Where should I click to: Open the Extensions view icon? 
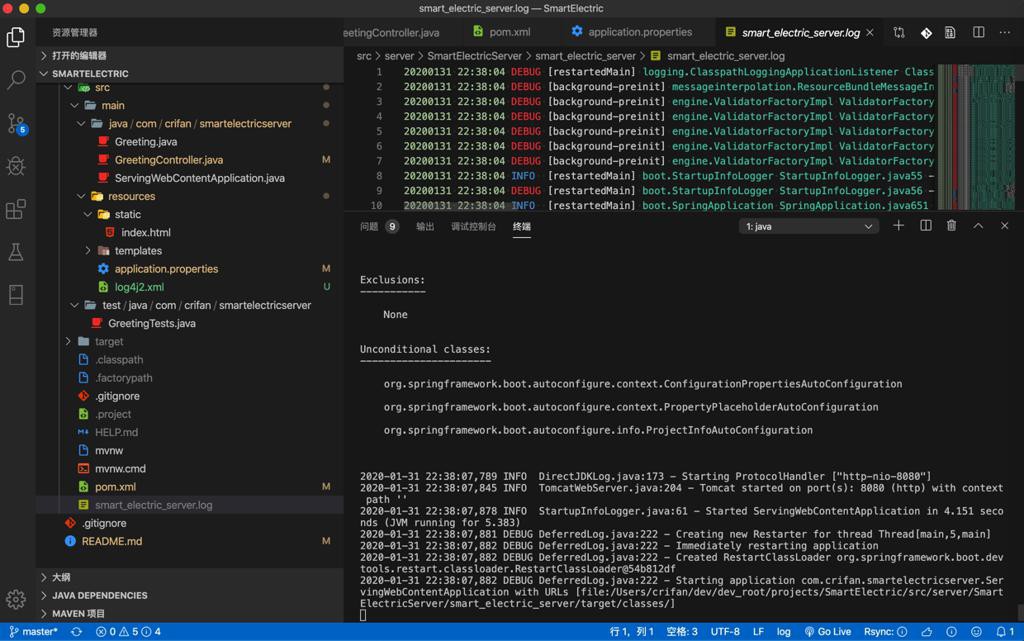click(16, 209)
